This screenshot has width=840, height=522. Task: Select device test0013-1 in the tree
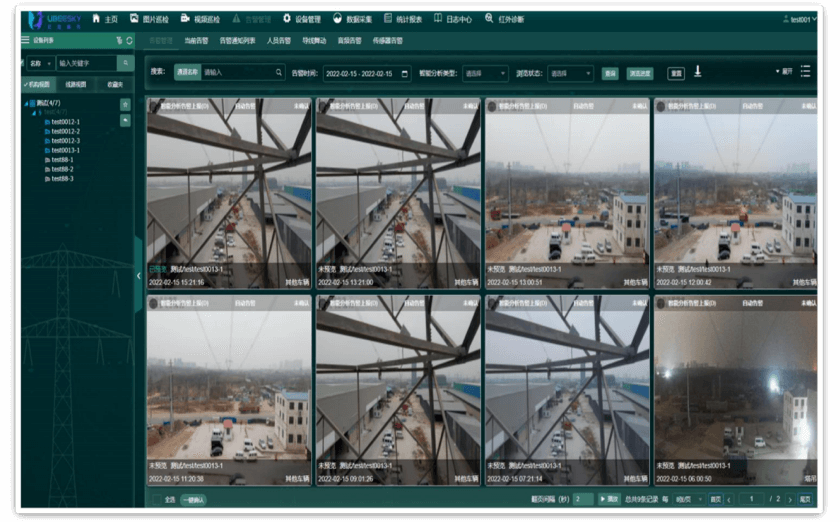63,151
